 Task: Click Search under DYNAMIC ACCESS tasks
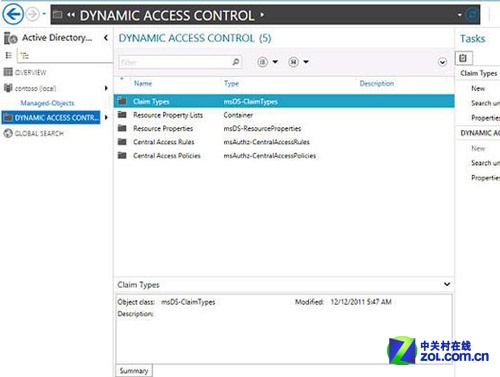485,163
